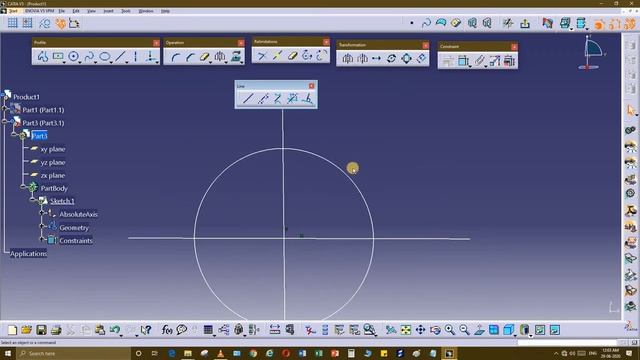Screen dimensions: 640x360
Task: Expand the AbsoluteAxis tree node
Action: point(42,213)
